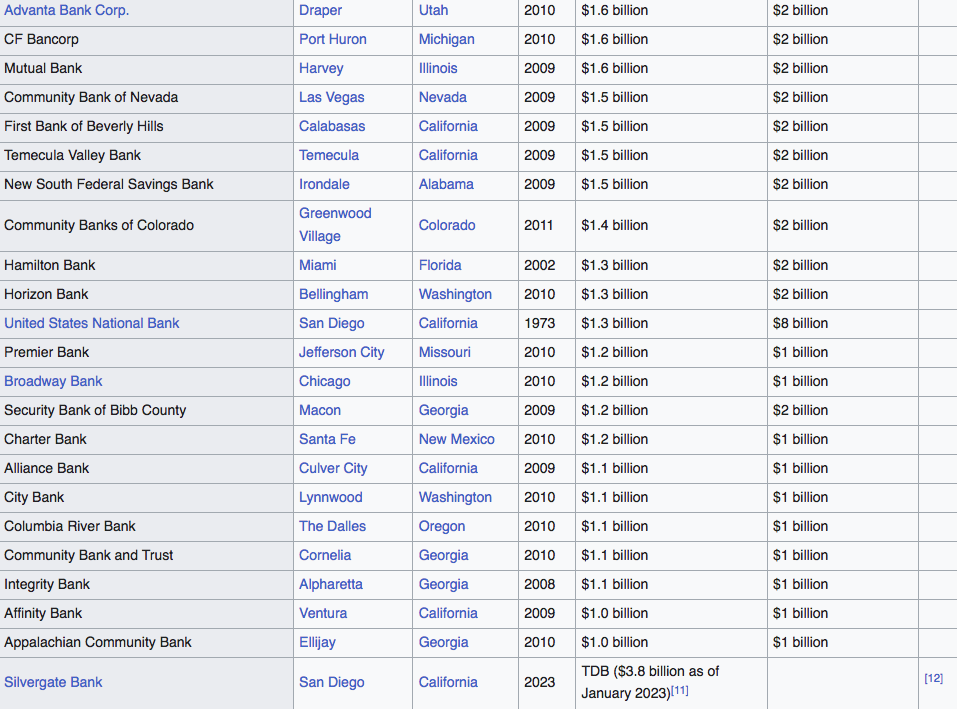
Task: Select the Oregon state link
Action: (441, 526)
